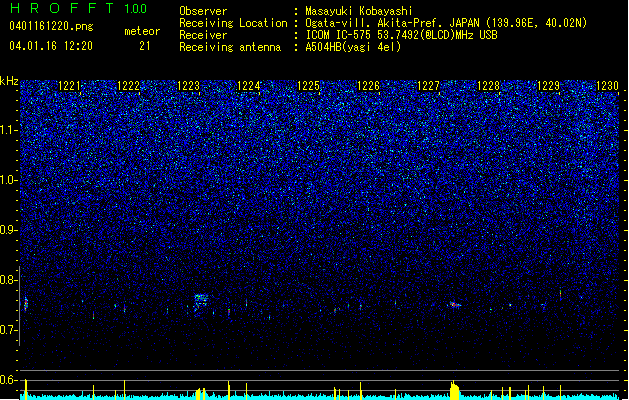Click the 0.7 frequency axis label

coord(8,330)
